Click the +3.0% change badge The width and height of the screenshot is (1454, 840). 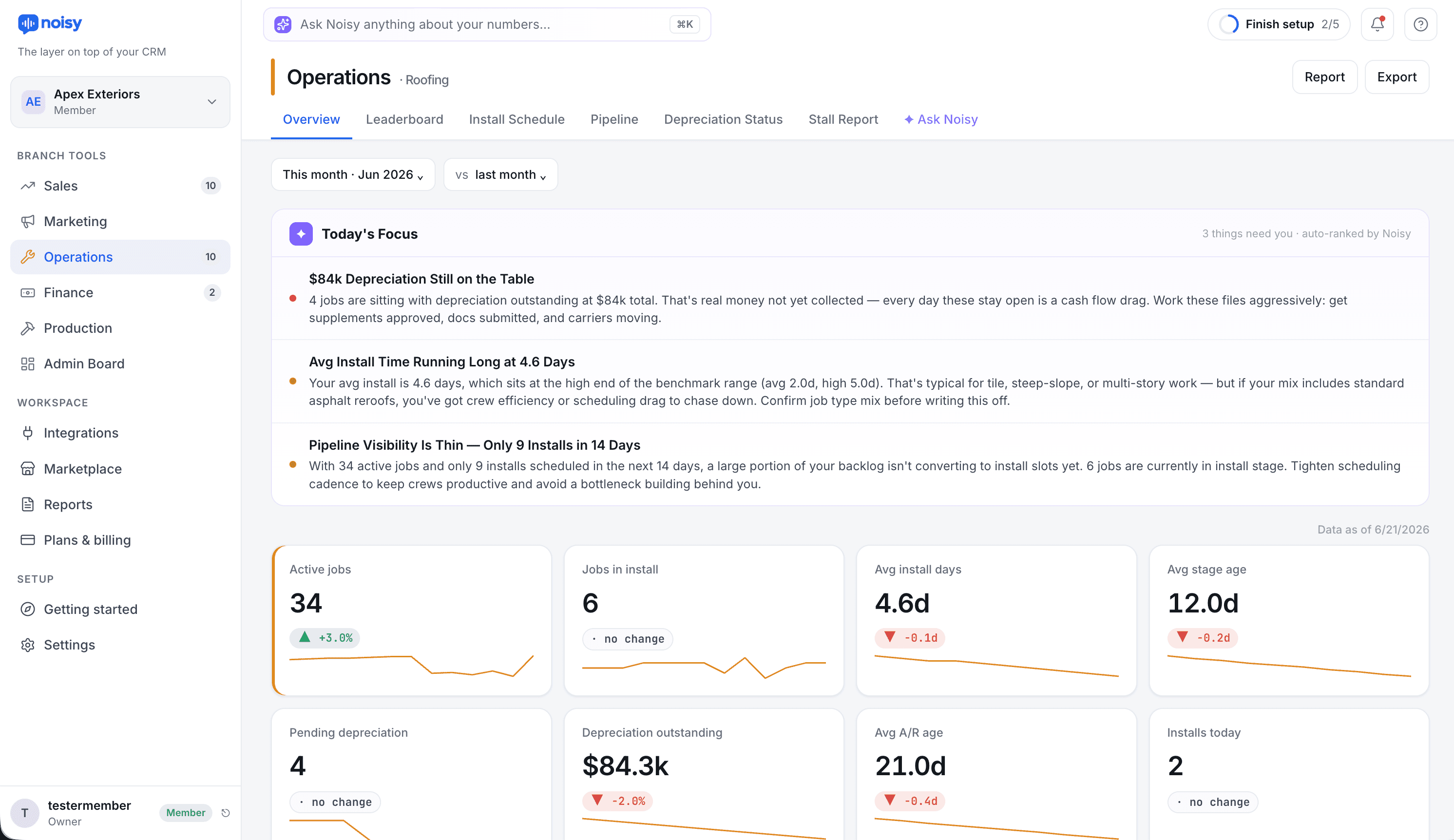point(325,638)
